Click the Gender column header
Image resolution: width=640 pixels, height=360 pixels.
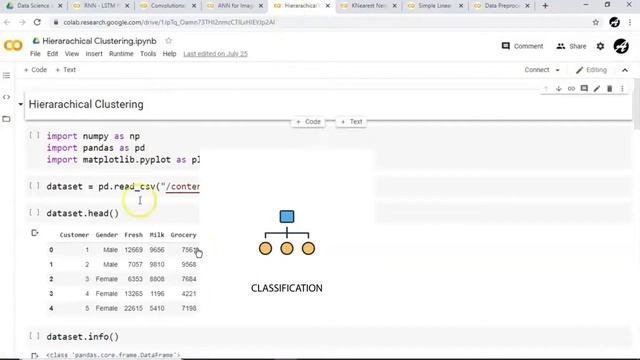[x=107, y=235]
